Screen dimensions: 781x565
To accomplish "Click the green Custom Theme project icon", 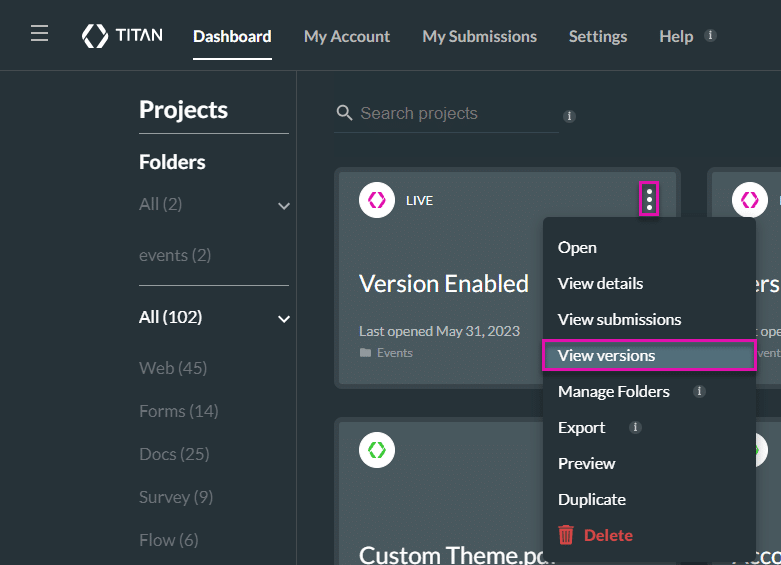I will click(377, 450).
